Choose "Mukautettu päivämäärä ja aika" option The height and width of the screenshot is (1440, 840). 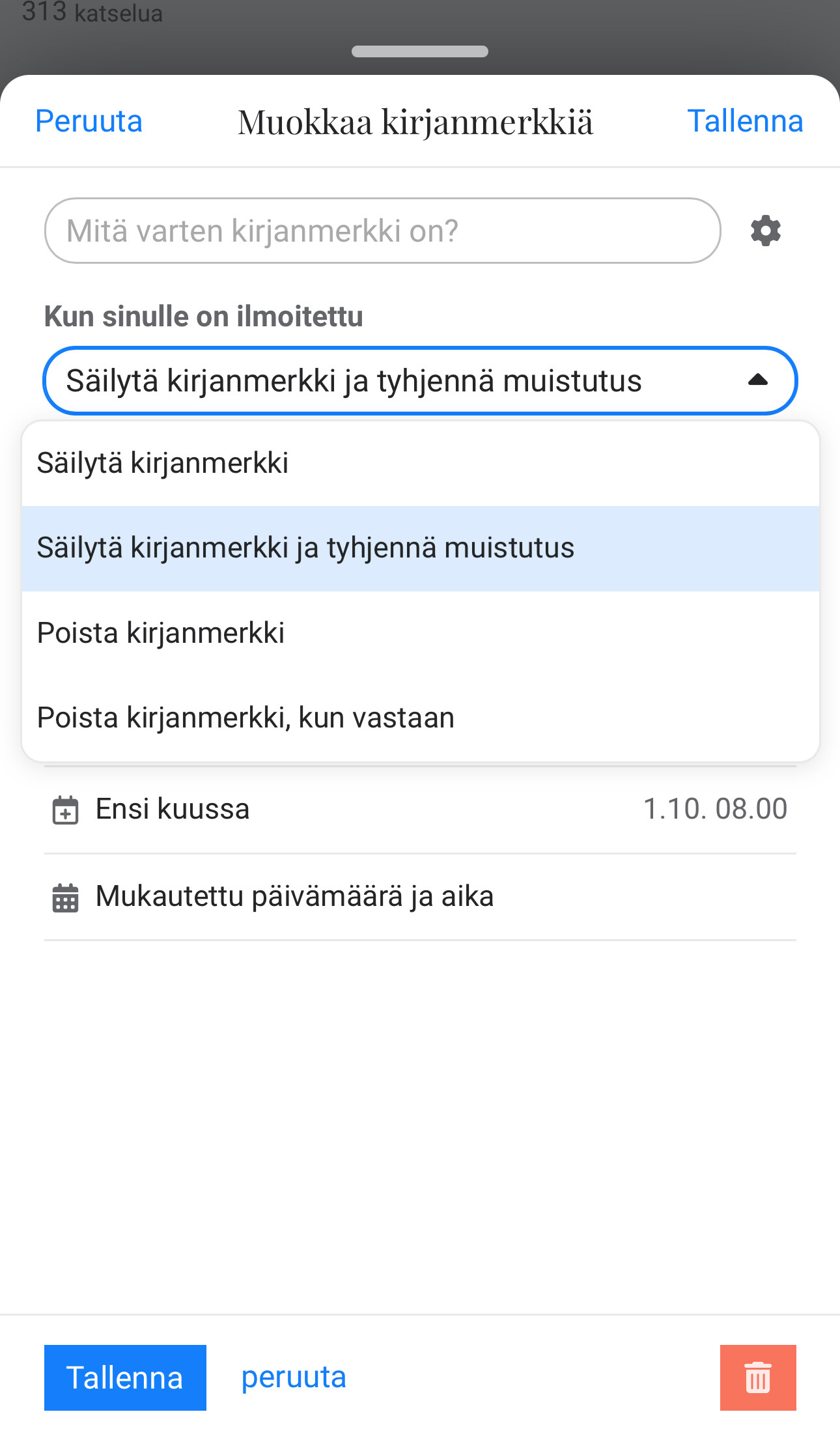click(x=294, y=896)
